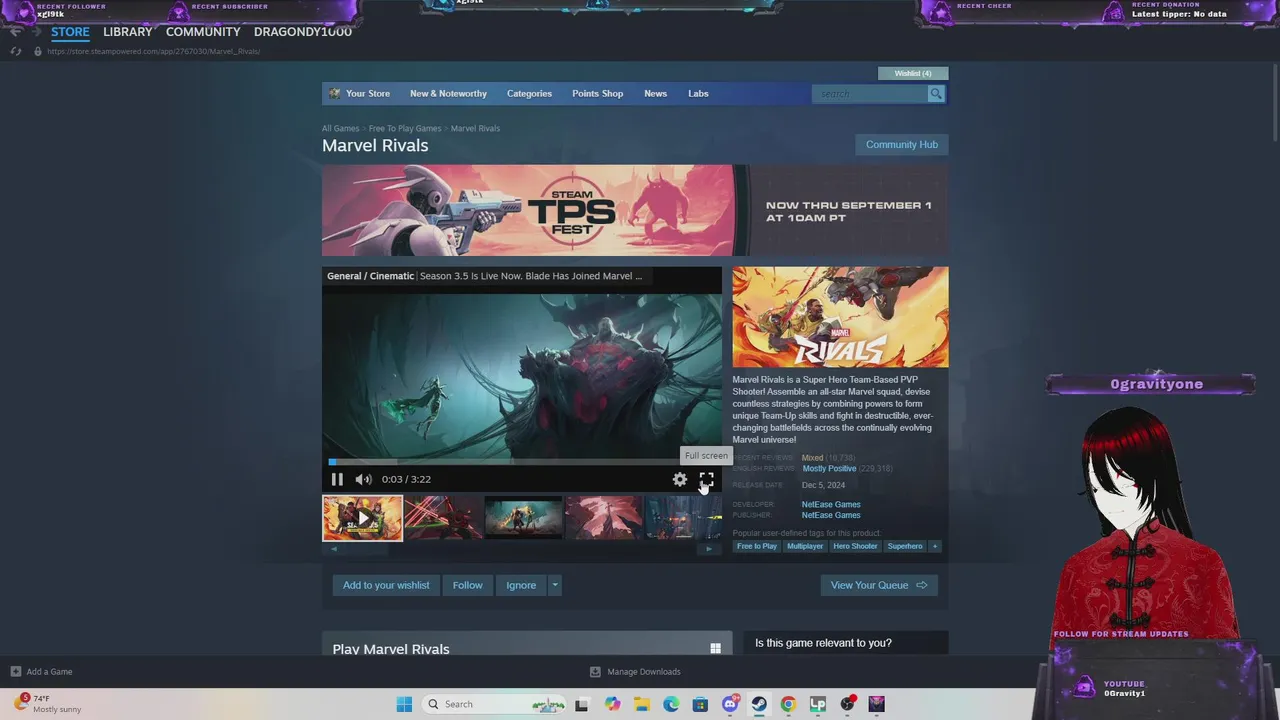Image resolution: width=1280 pixels, height=720 pixels.
Task: Click Steam forward navigation arrow
Action: [35, 31]
